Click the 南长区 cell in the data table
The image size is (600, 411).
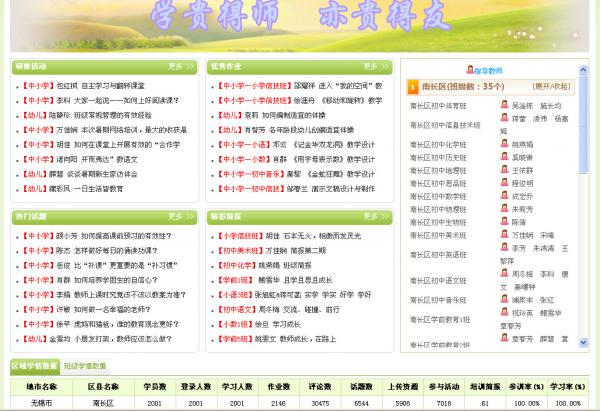[103, 403]
